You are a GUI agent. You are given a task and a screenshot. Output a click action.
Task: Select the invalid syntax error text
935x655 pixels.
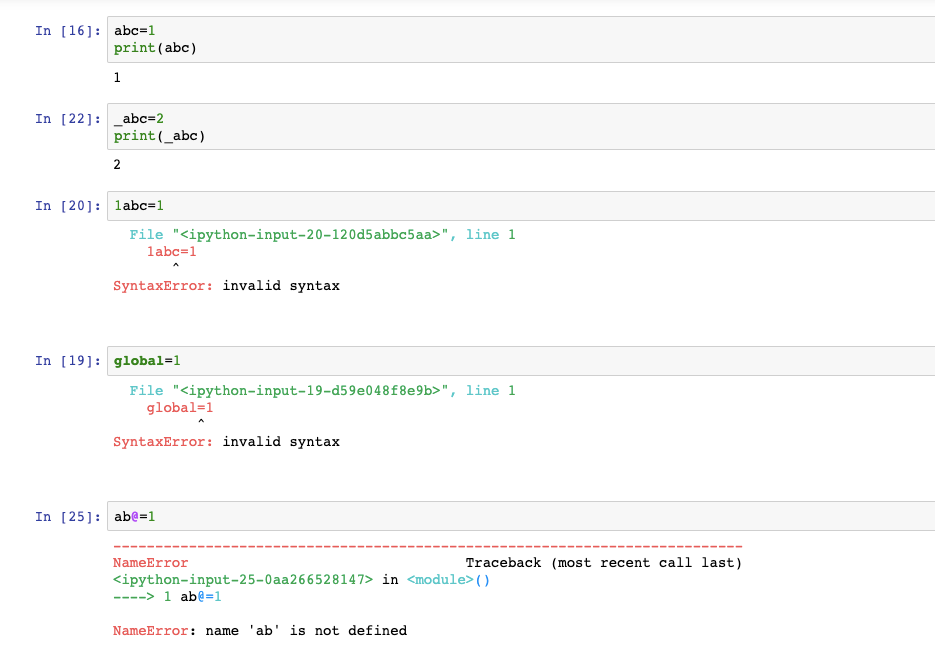280,441
